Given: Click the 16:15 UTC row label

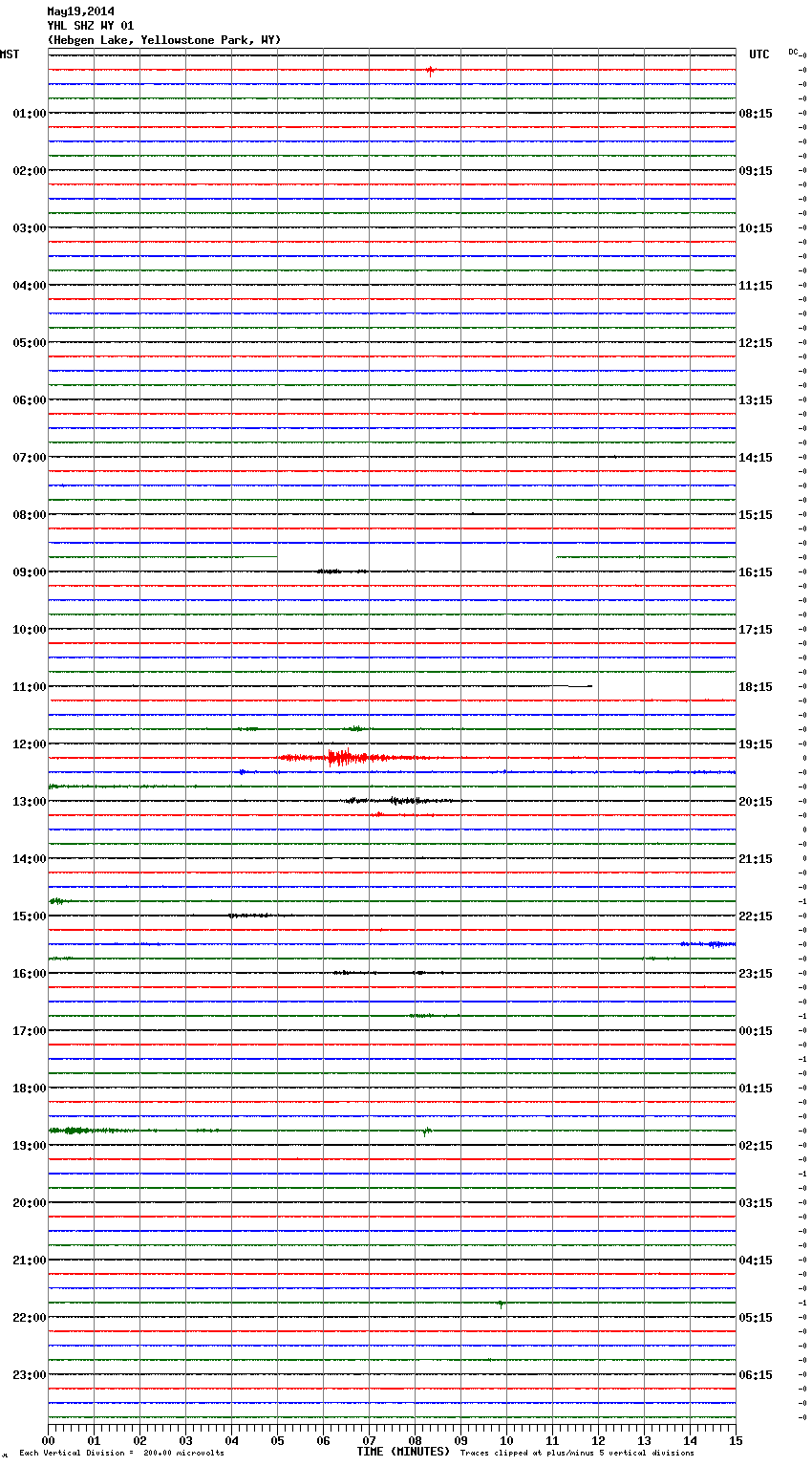Looking at the screenshot, I should pyautogui.click(x=756, y=572).
